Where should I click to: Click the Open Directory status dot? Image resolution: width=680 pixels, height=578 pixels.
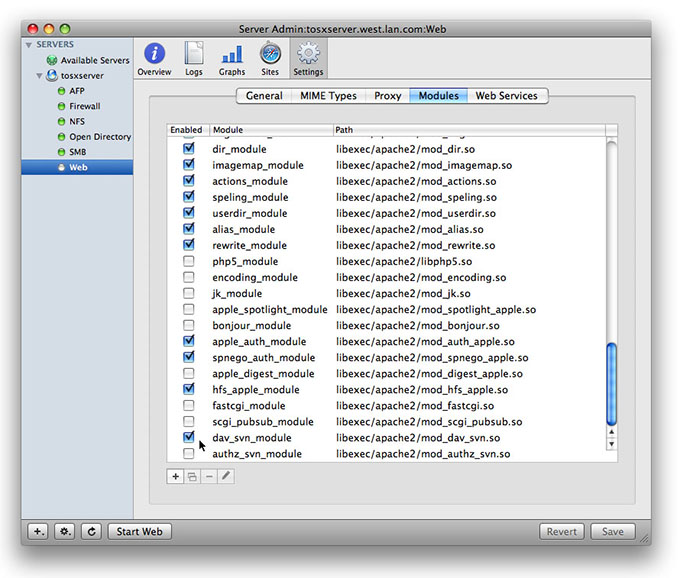(62, 137)
